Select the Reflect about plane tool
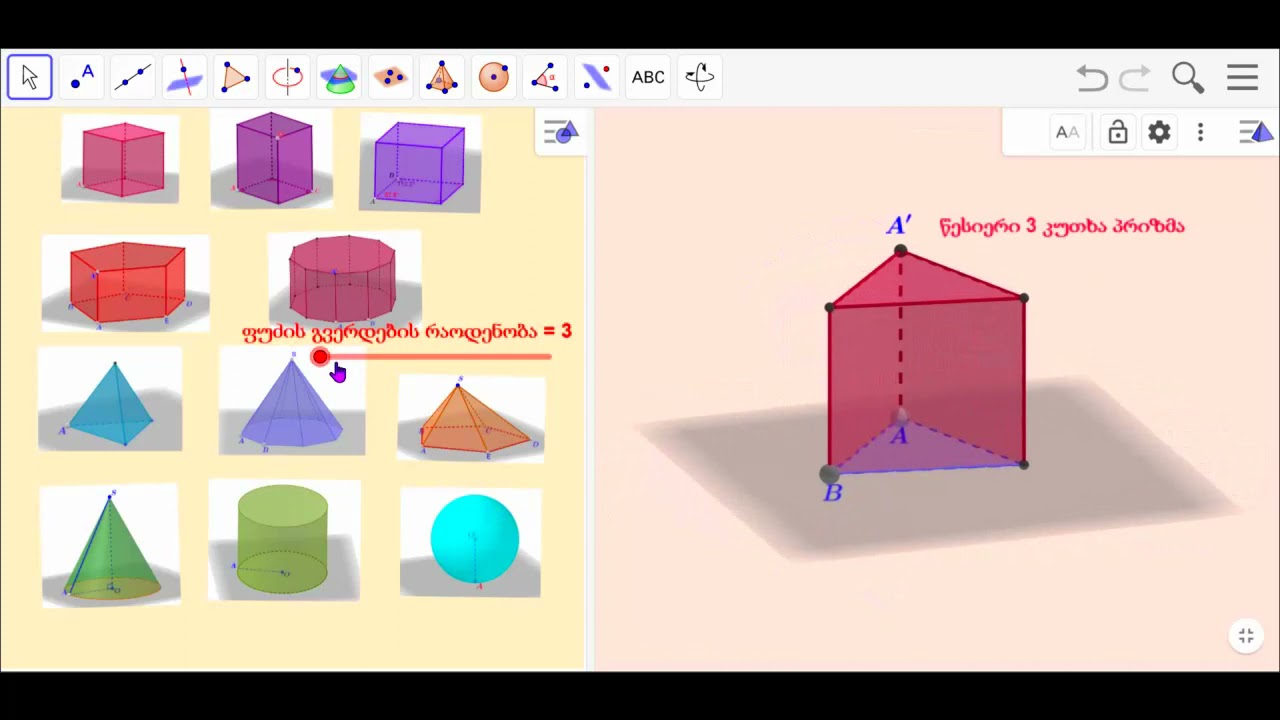Viewport: 1280px width, 720px height. pos(596,77)
